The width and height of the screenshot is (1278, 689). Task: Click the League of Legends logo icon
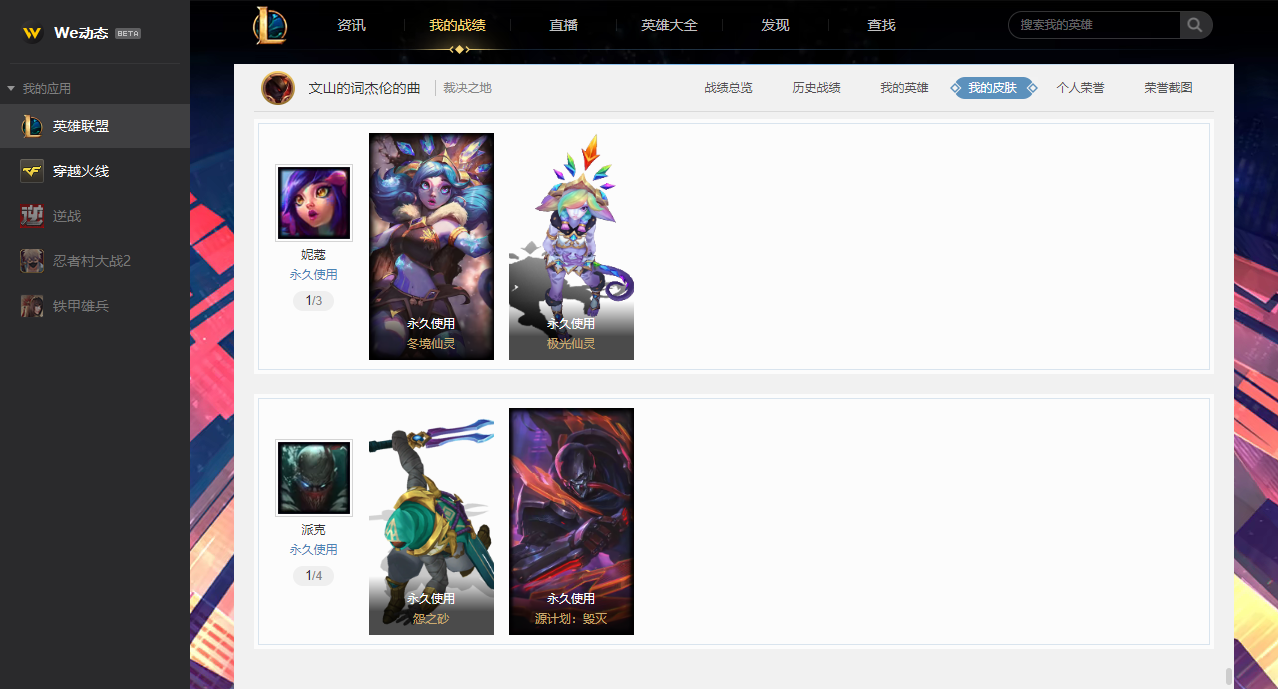(x=270, y=25)
